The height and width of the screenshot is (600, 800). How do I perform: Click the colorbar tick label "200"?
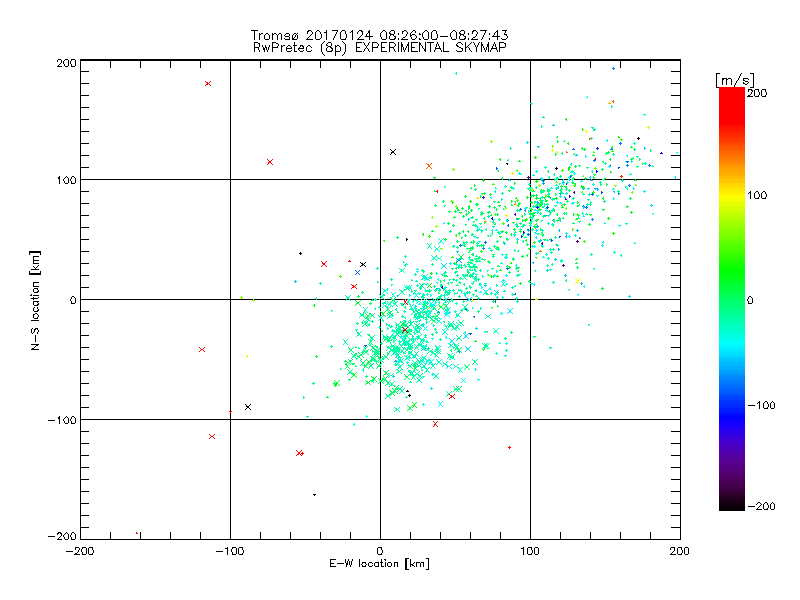pyautogui.click(x=757, y=93)
